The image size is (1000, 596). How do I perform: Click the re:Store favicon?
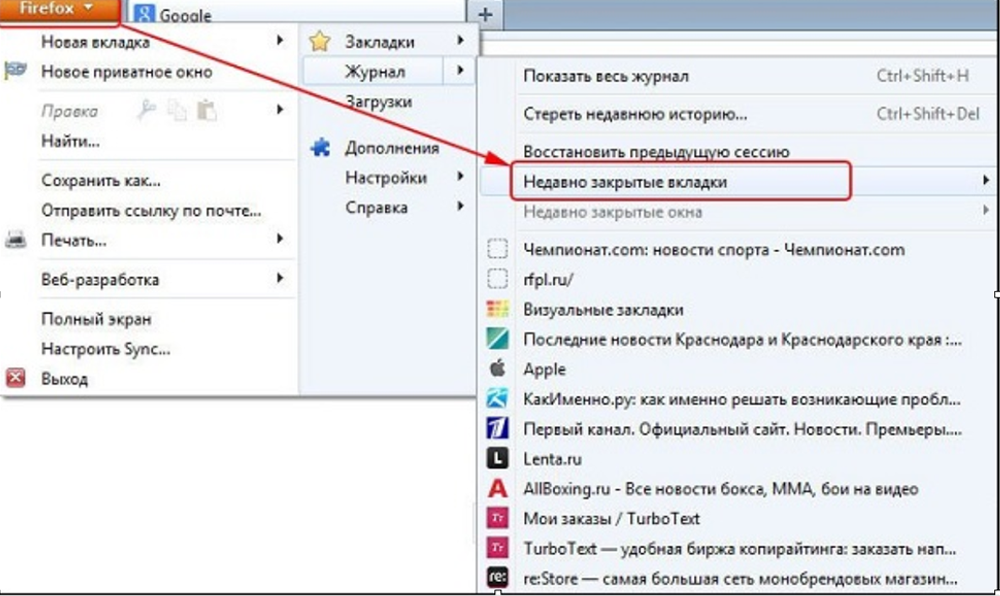pos(497,578)
